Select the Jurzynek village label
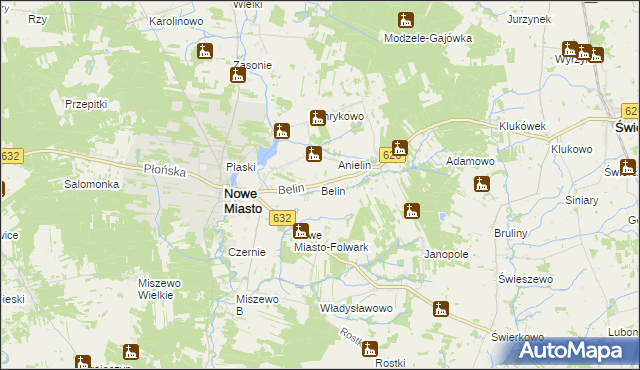The width and height of the screenshot is (640, 370). (529, 19)
